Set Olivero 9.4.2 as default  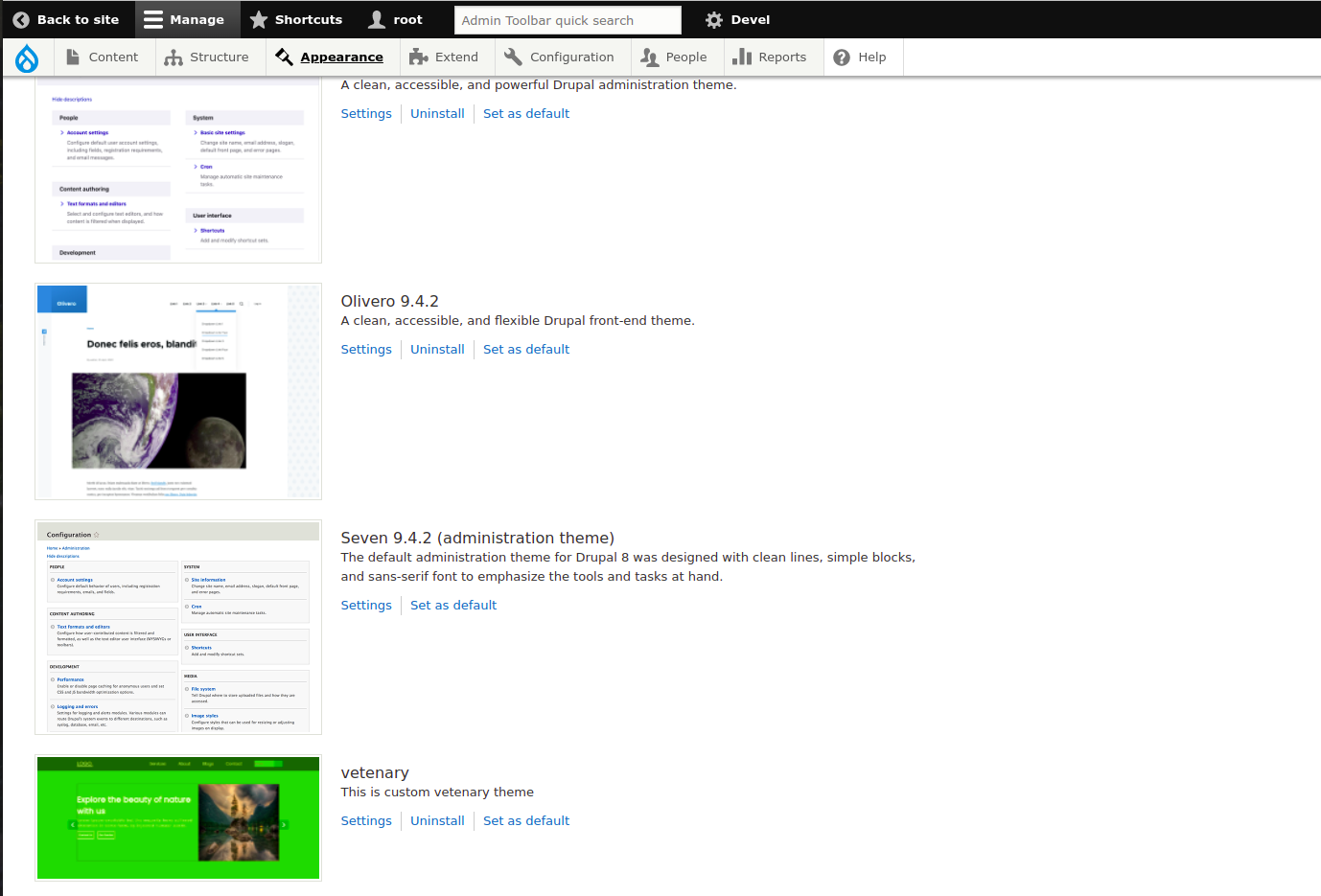[x=526, y=349]
